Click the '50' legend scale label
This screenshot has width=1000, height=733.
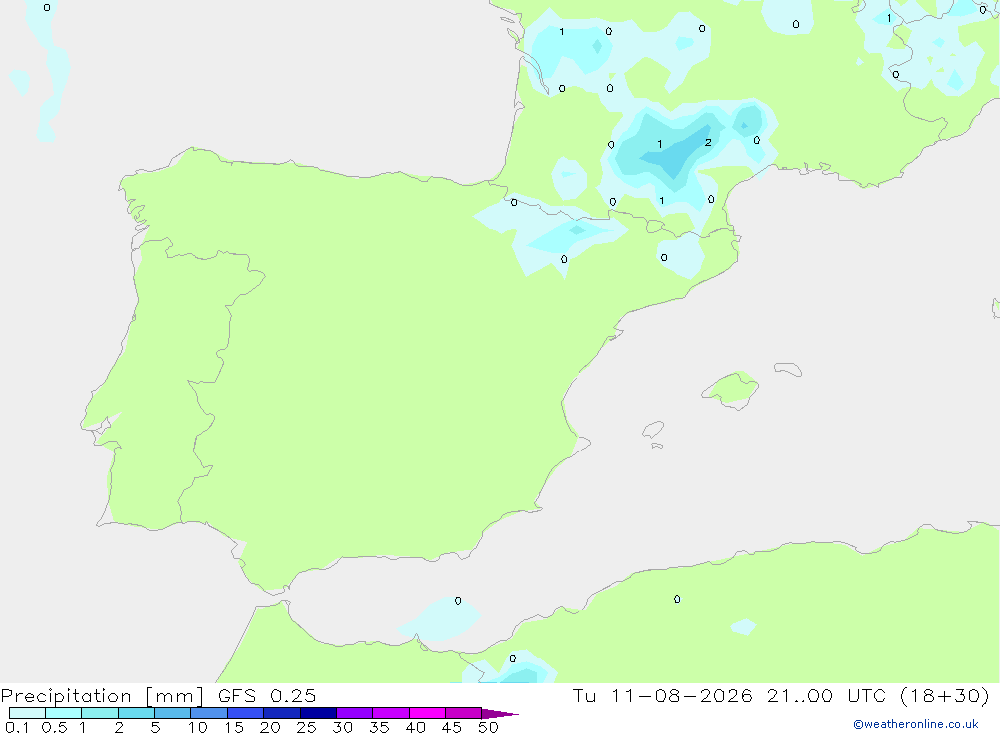(x=488, y=727)
